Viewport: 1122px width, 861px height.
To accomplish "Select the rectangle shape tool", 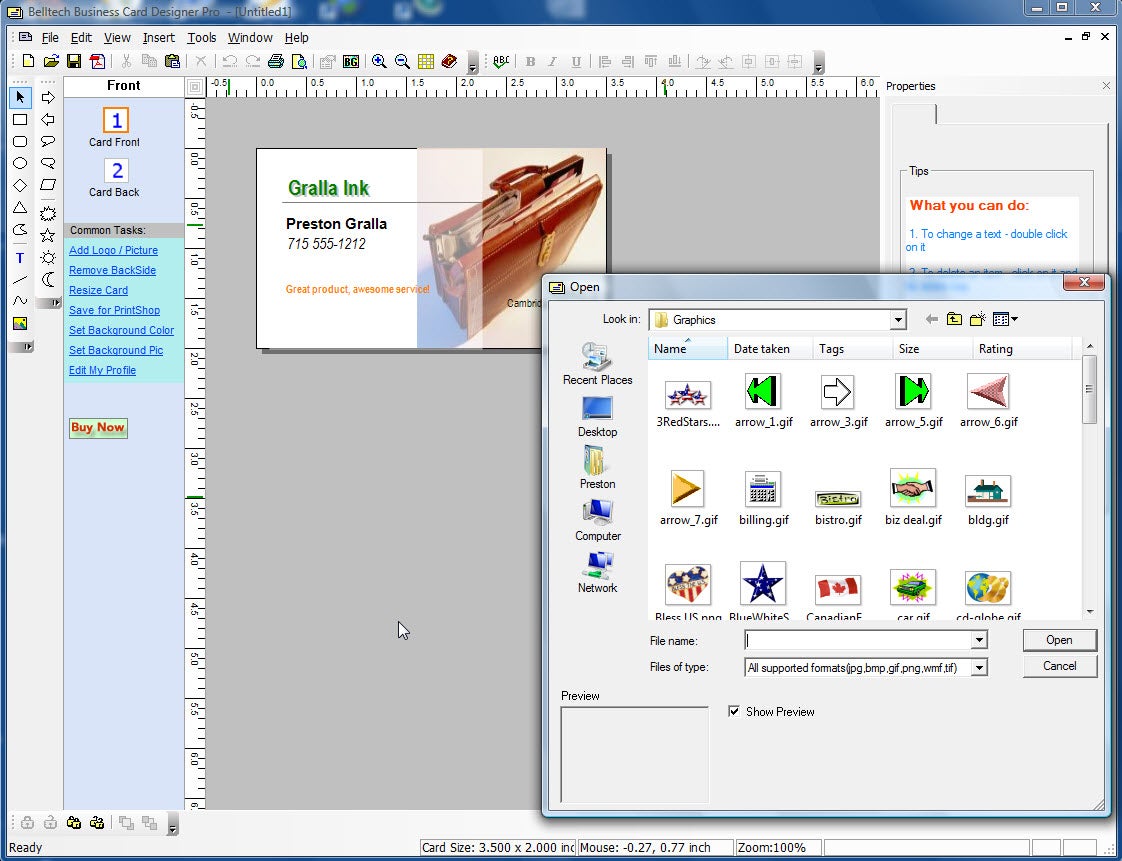I will click(x=20, y=120).
